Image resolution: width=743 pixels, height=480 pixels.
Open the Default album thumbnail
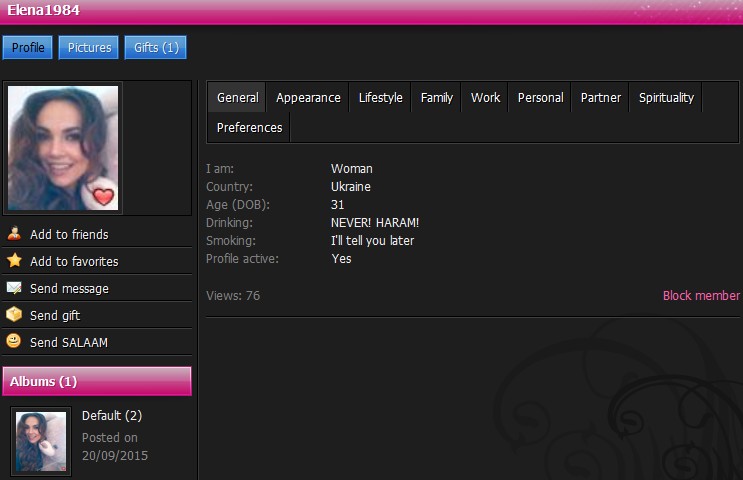coord(41,441)
